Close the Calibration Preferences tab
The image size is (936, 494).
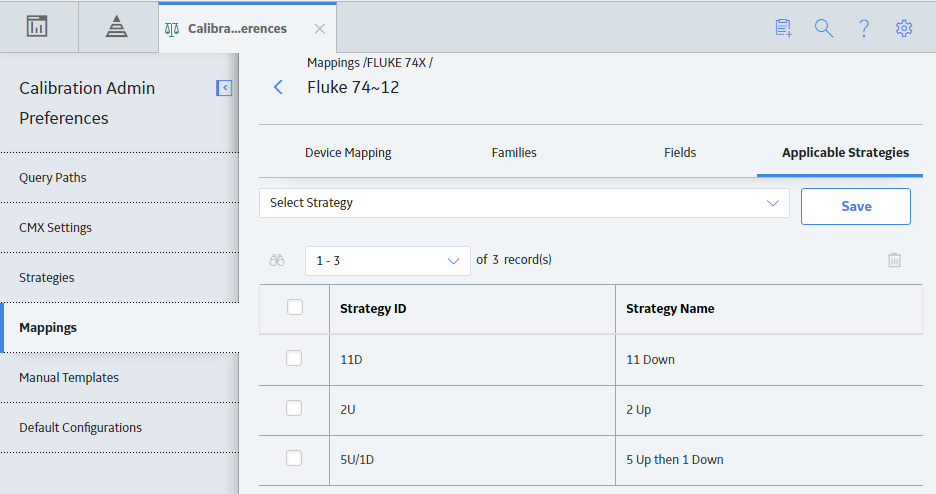[x=320, y=29]
